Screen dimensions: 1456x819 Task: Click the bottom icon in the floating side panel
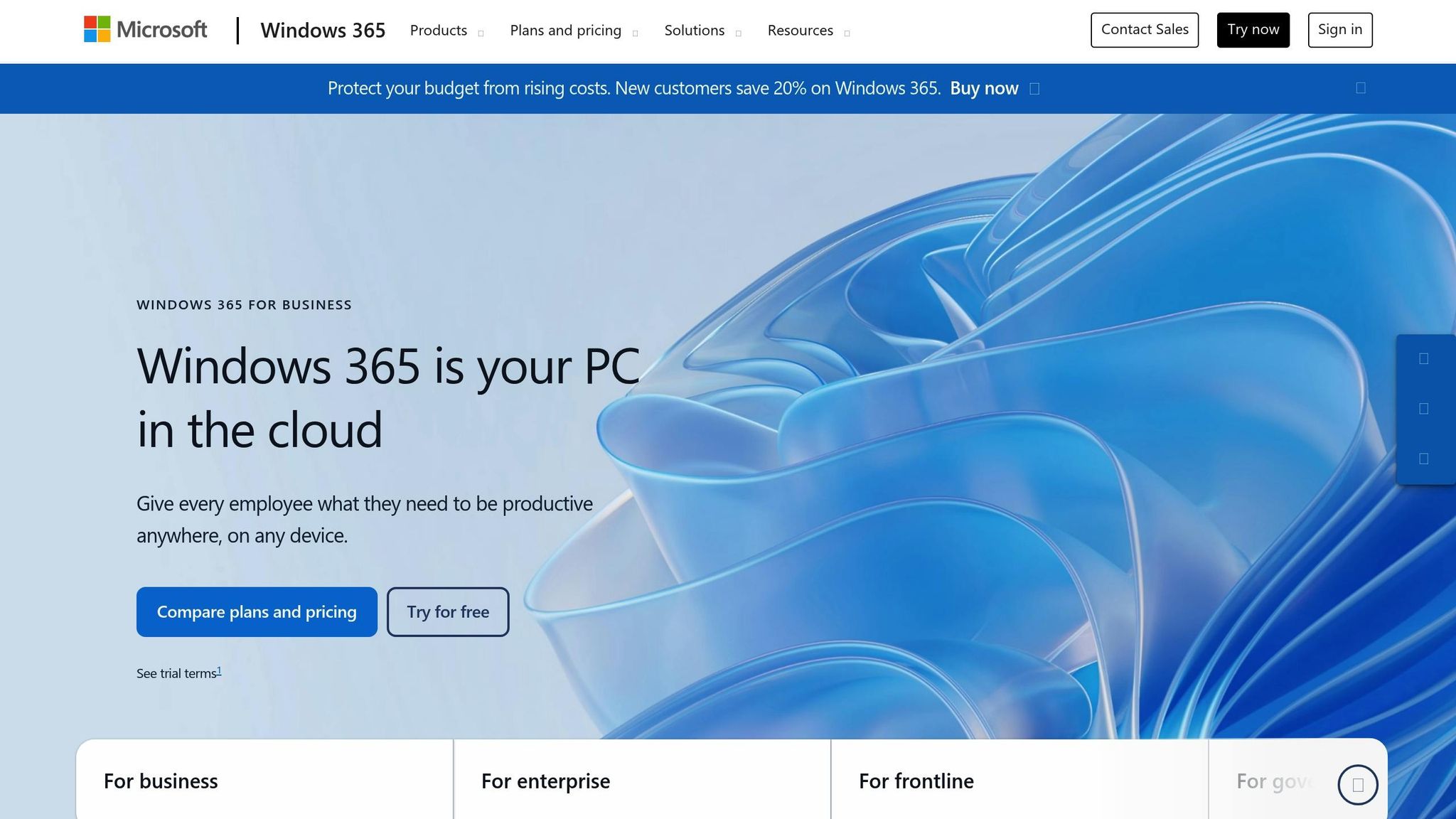[x=1423, y=459]
